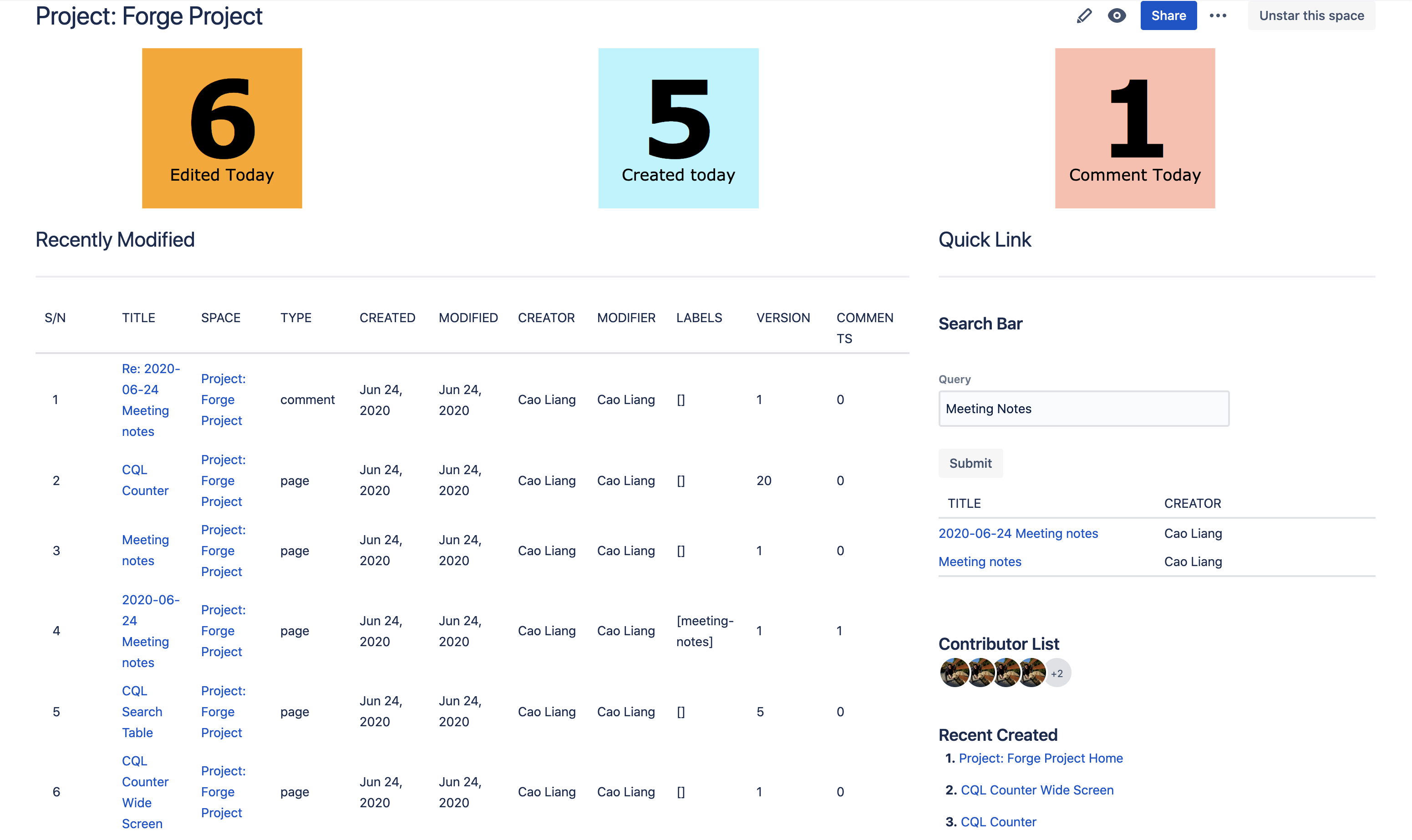The image size is (1412, 840).
Task: Expand the +2 more contributors badge
Action: pos(1057,673)
